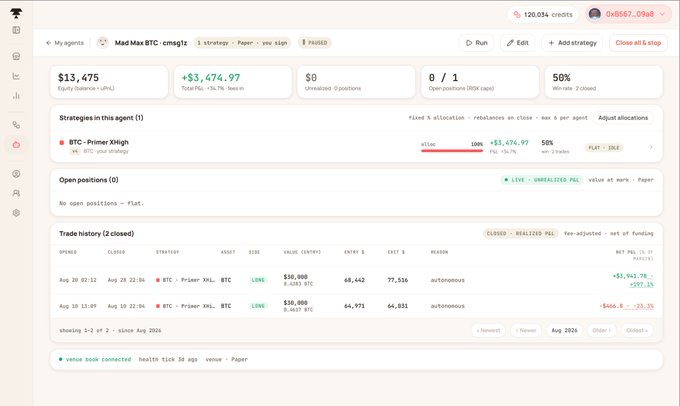
Task: Click the 64,971 entry price cell
Action: point(354,306)
